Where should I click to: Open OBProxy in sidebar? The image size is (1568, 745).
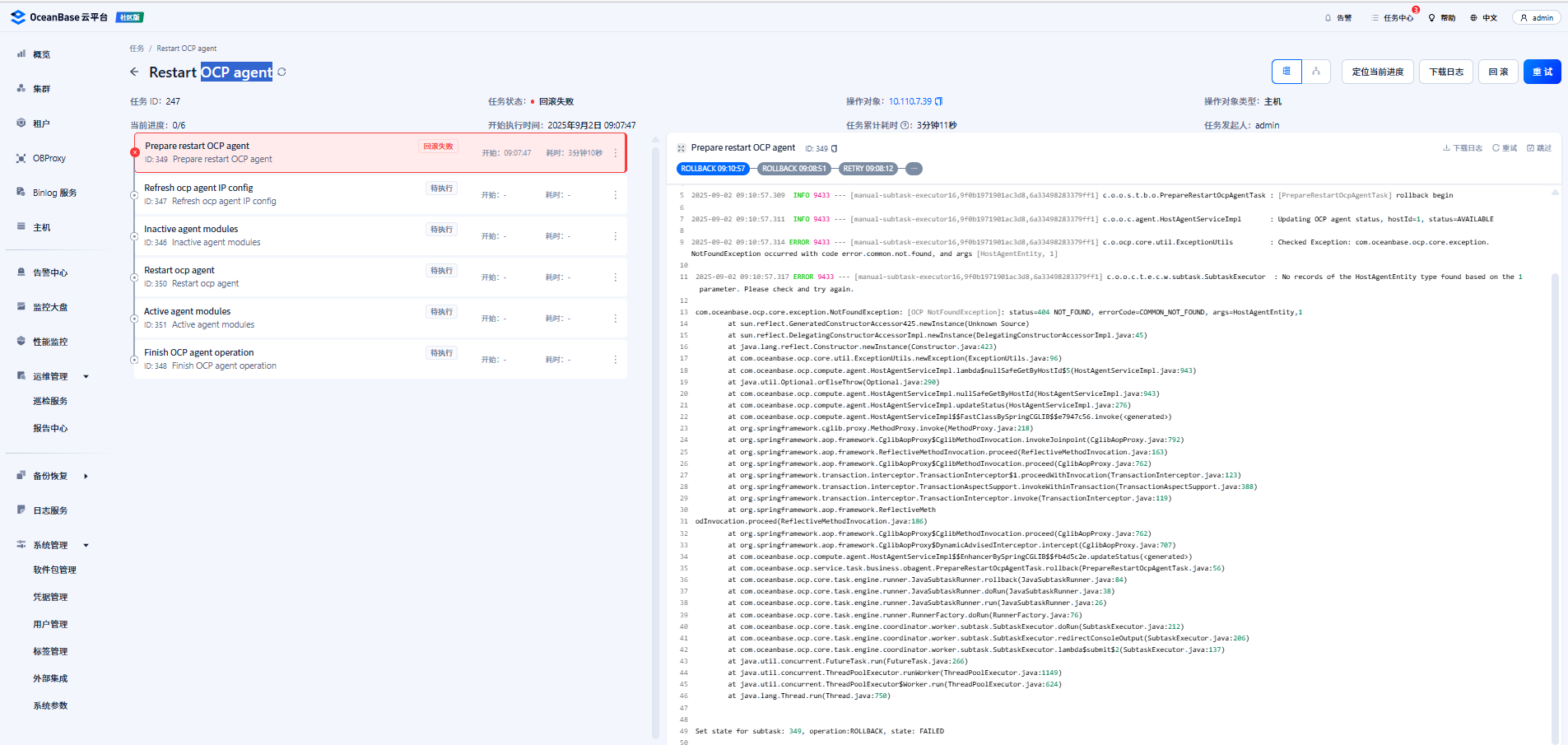49,158
